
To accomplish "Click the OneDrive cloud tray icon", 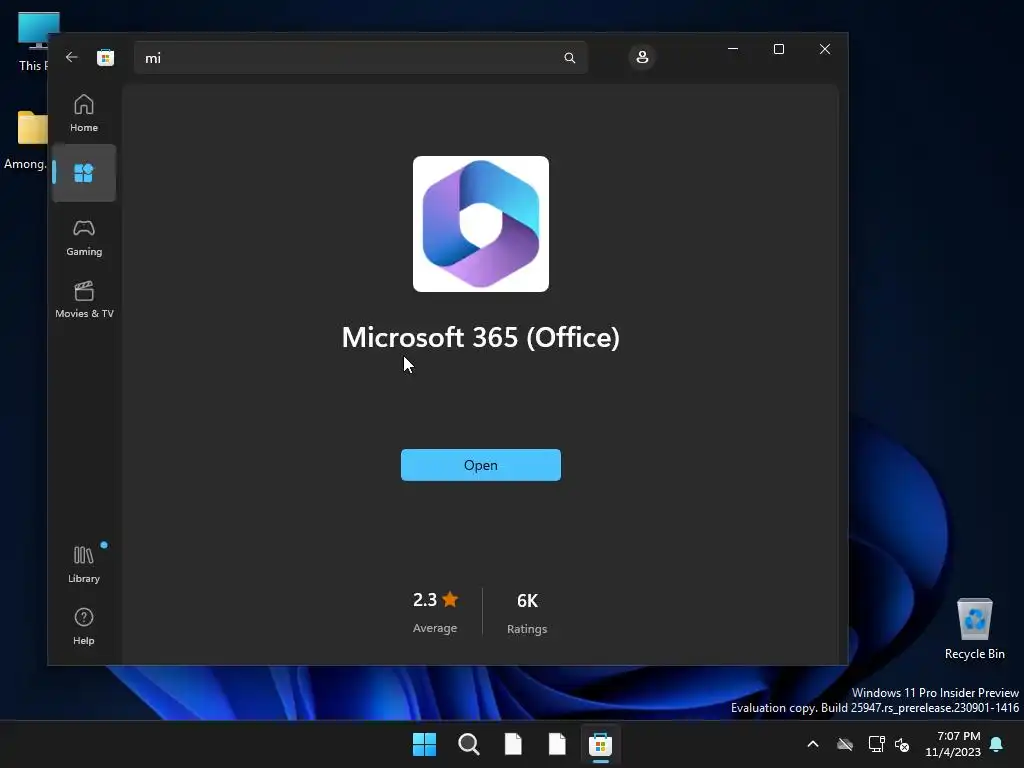I will pyautogui.click(x=845, y=744).
